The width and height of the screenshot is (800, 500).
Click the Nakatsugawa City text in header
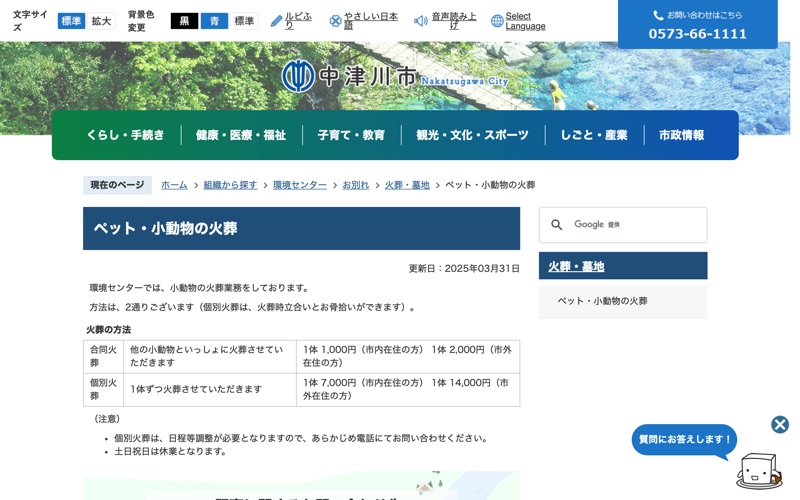coord(464,81)
